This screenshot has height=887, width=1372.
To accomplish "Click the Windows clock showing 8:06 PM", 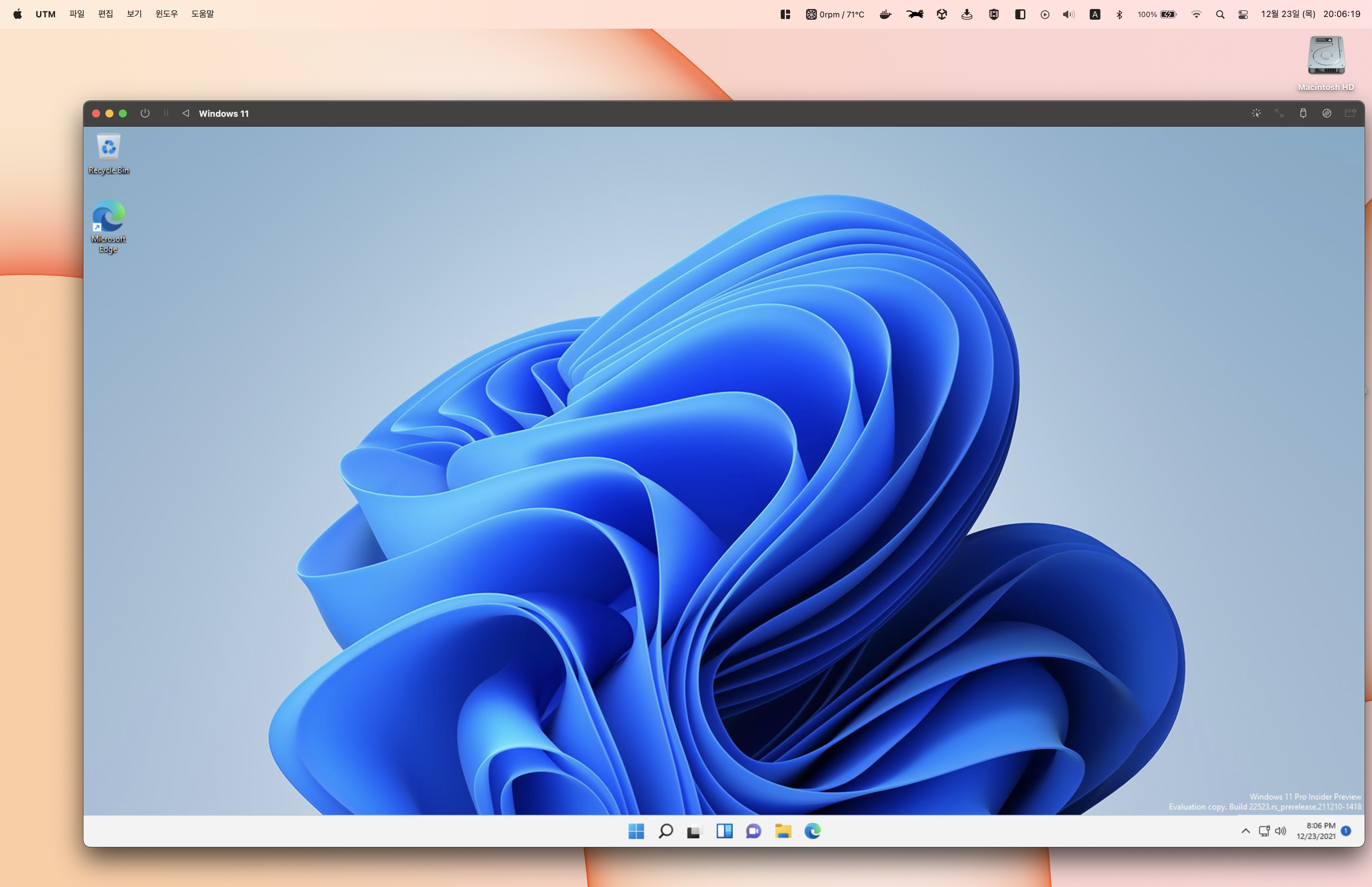I will (x=1316, y=831).
